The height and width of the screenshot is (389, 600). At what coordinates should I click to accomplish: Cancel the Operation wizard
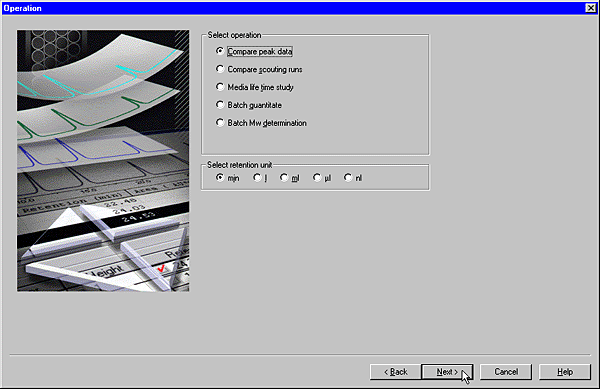[x=505, y=372]
